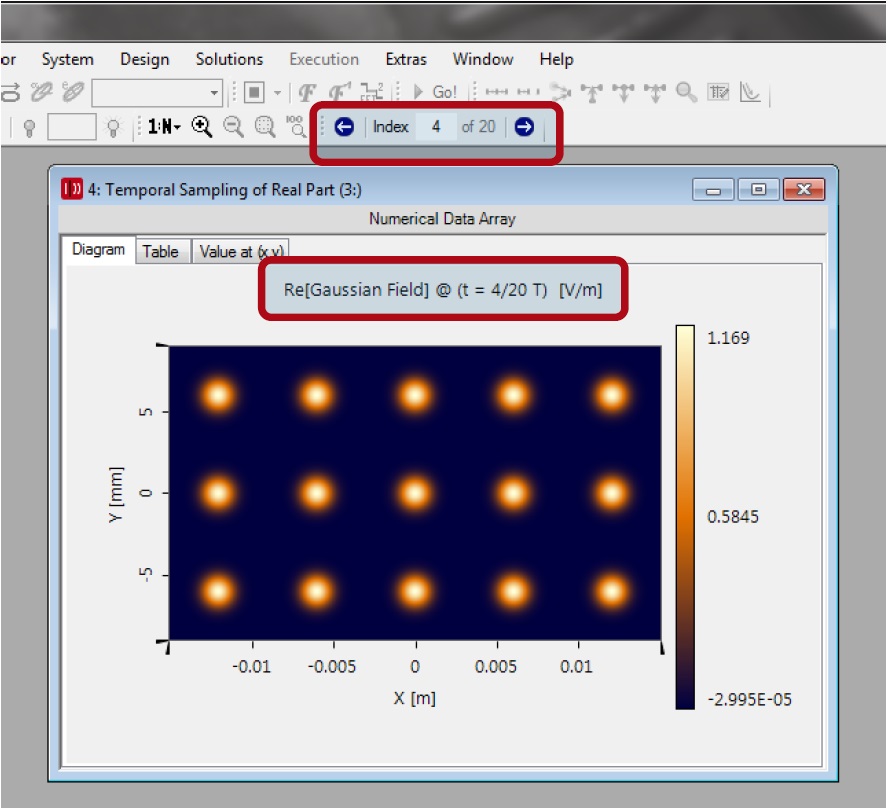The width and height of the screenshot is (890, 810).
Task: Click the first paperclip link icon
Action: tap(41, 91)
